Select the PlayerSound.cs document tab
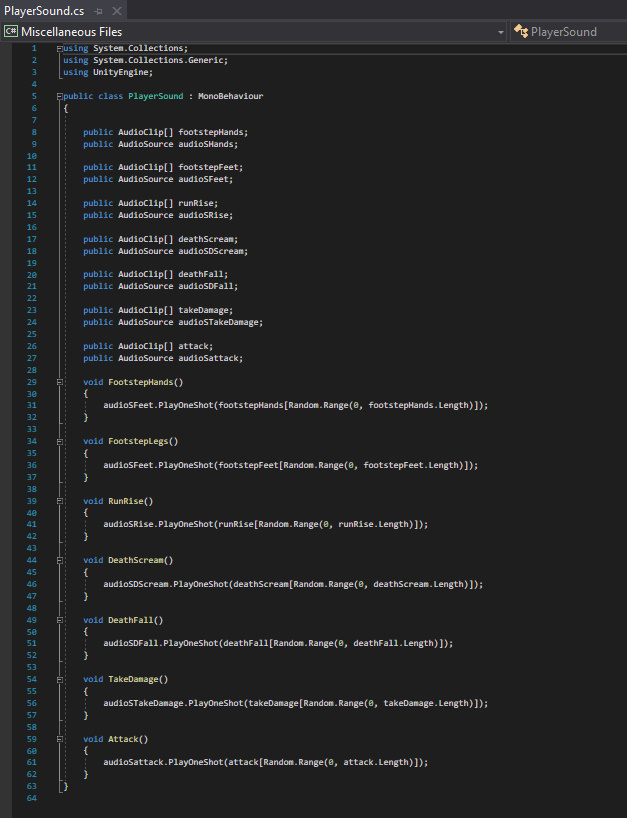The height and width of the screenshot is (818, 627). 44,11
